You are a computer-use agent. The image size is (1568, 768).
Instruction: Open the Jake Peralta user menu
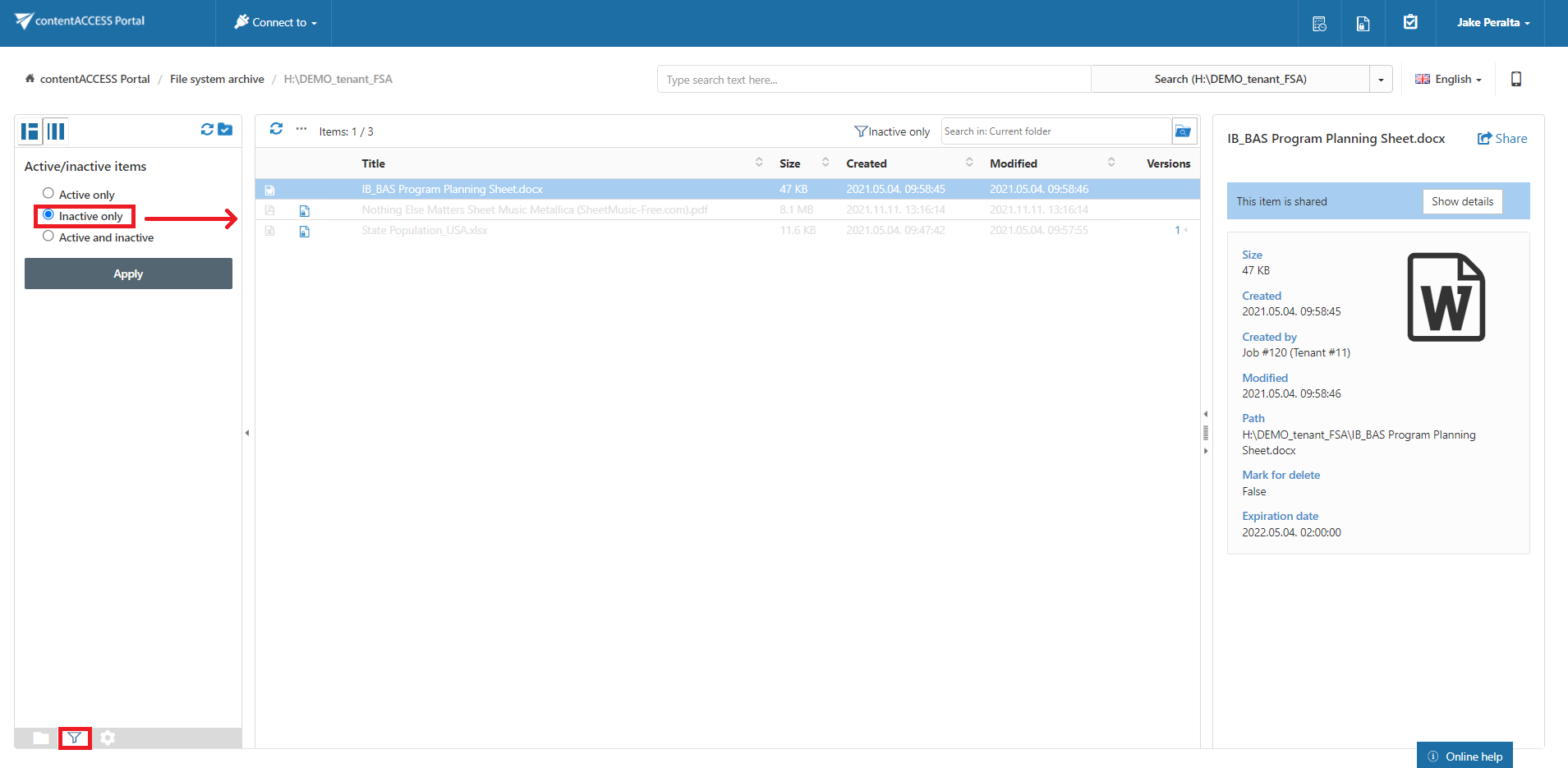(x=1492, y=22)
